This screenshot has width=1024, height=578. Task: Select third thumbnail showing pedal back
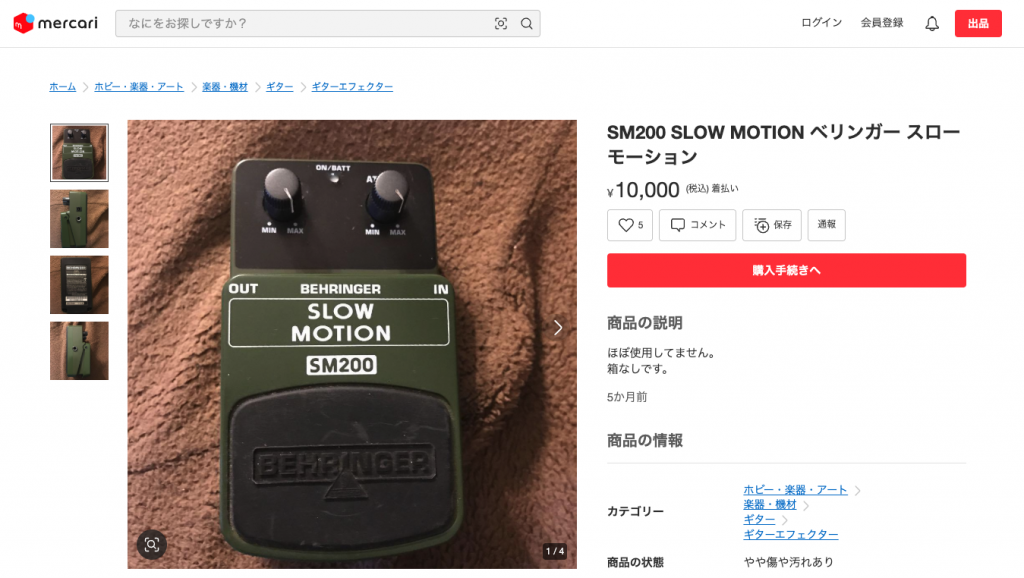pos(79,285)
